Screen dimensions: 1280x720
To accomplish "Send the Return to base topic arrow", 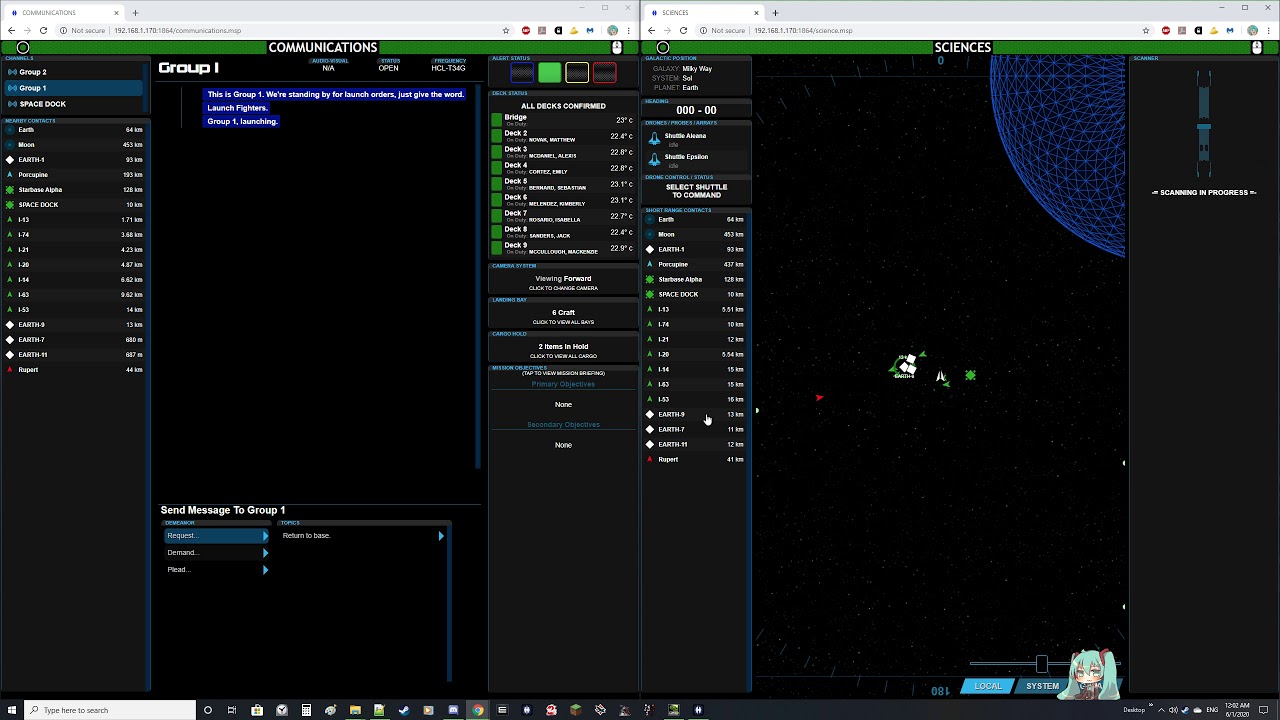I will point(441,536).
